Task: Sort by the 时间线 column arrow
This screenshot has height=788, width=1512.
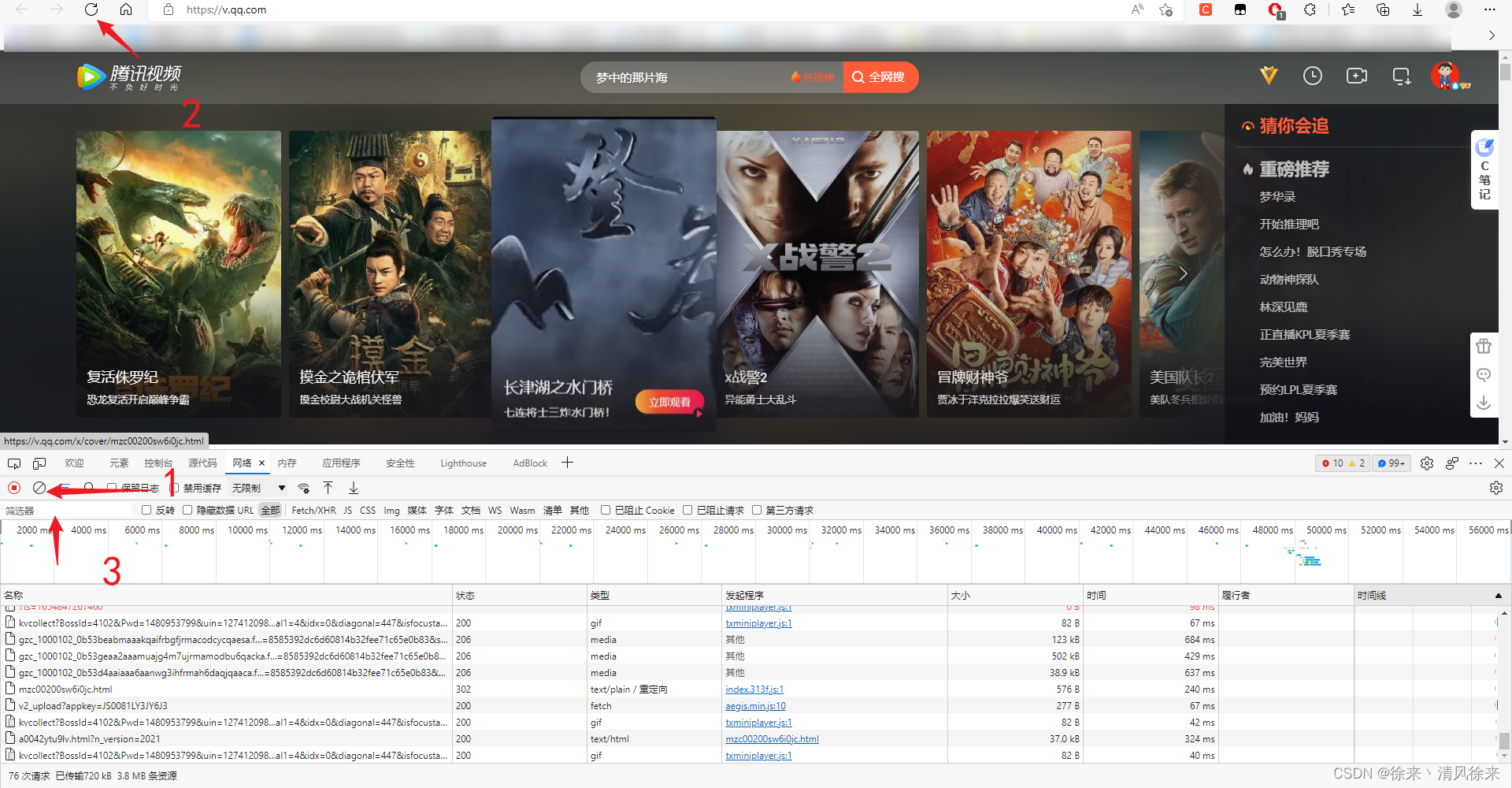Action: click(1498, 596)
